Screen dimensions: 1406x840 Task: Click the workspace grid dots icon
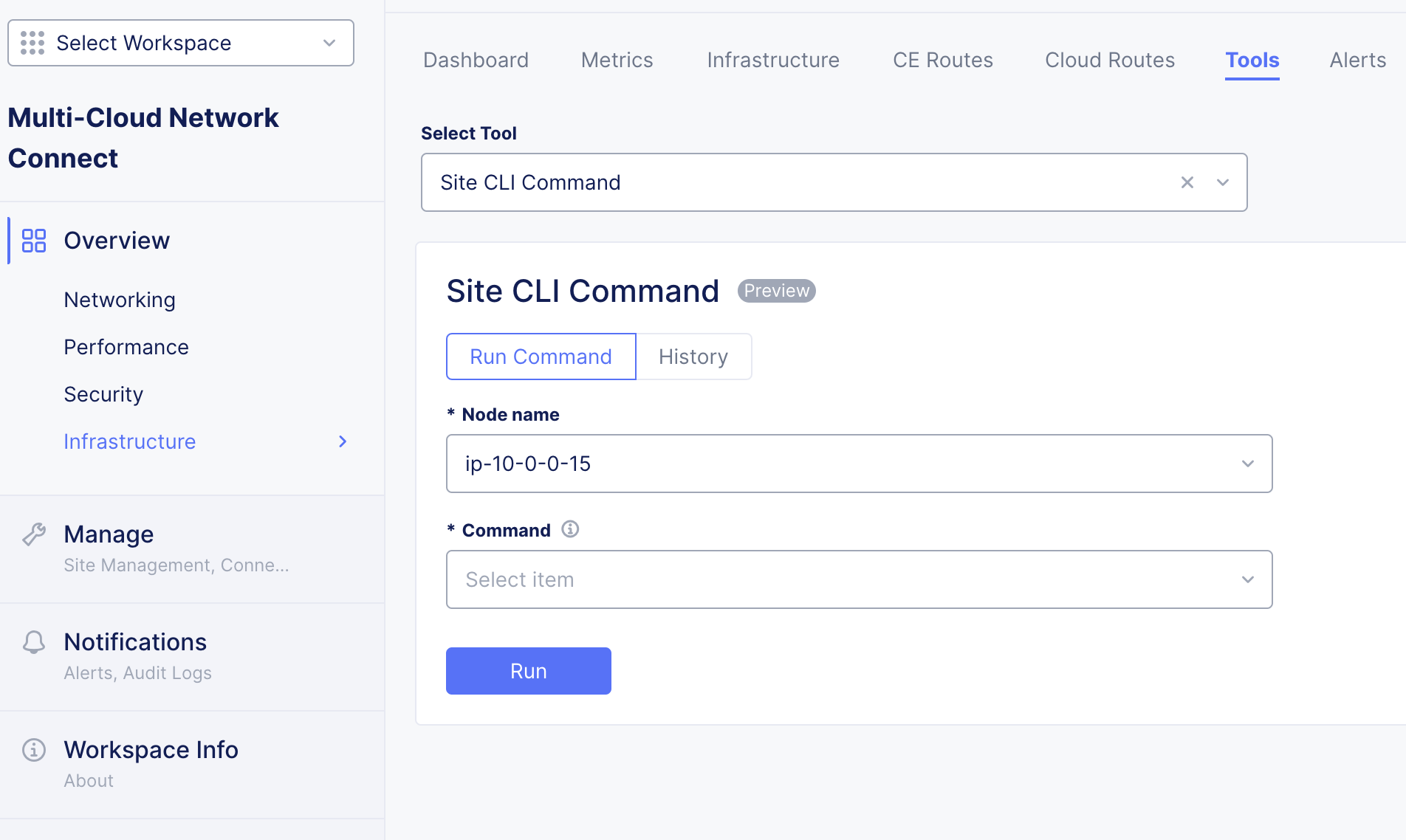click(x=32, y=43)
